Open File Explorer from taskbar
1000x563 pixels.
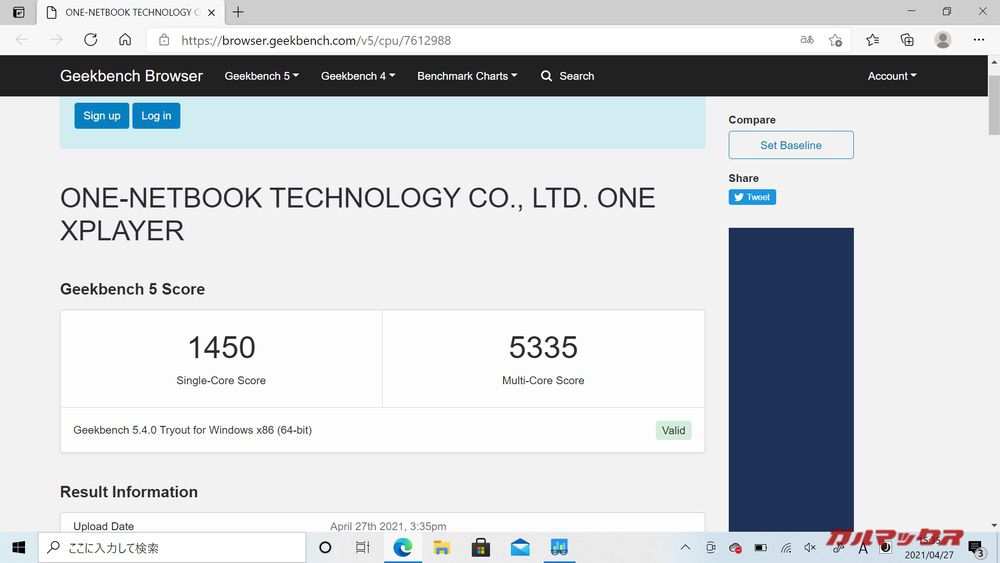coord(442,547)
